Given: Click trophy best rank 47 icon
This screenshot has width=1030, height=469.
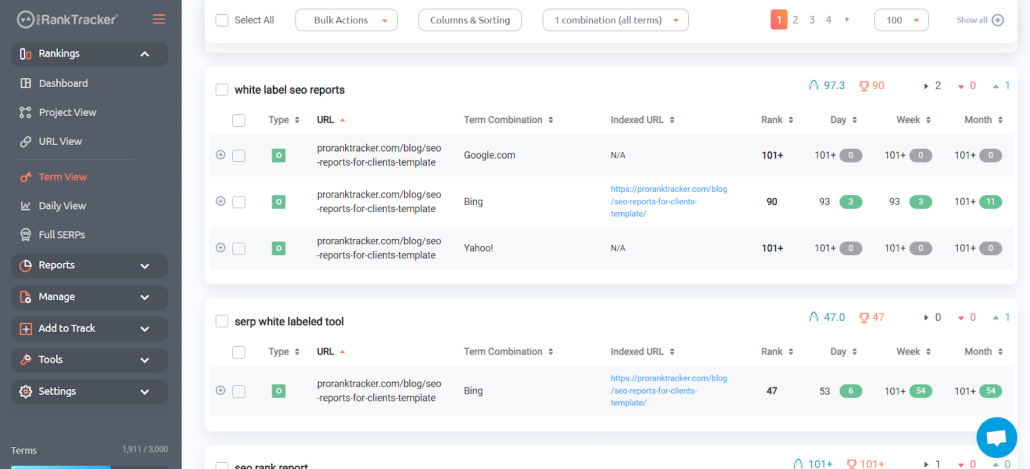Looking at the screenshot, I should point(863,317).
